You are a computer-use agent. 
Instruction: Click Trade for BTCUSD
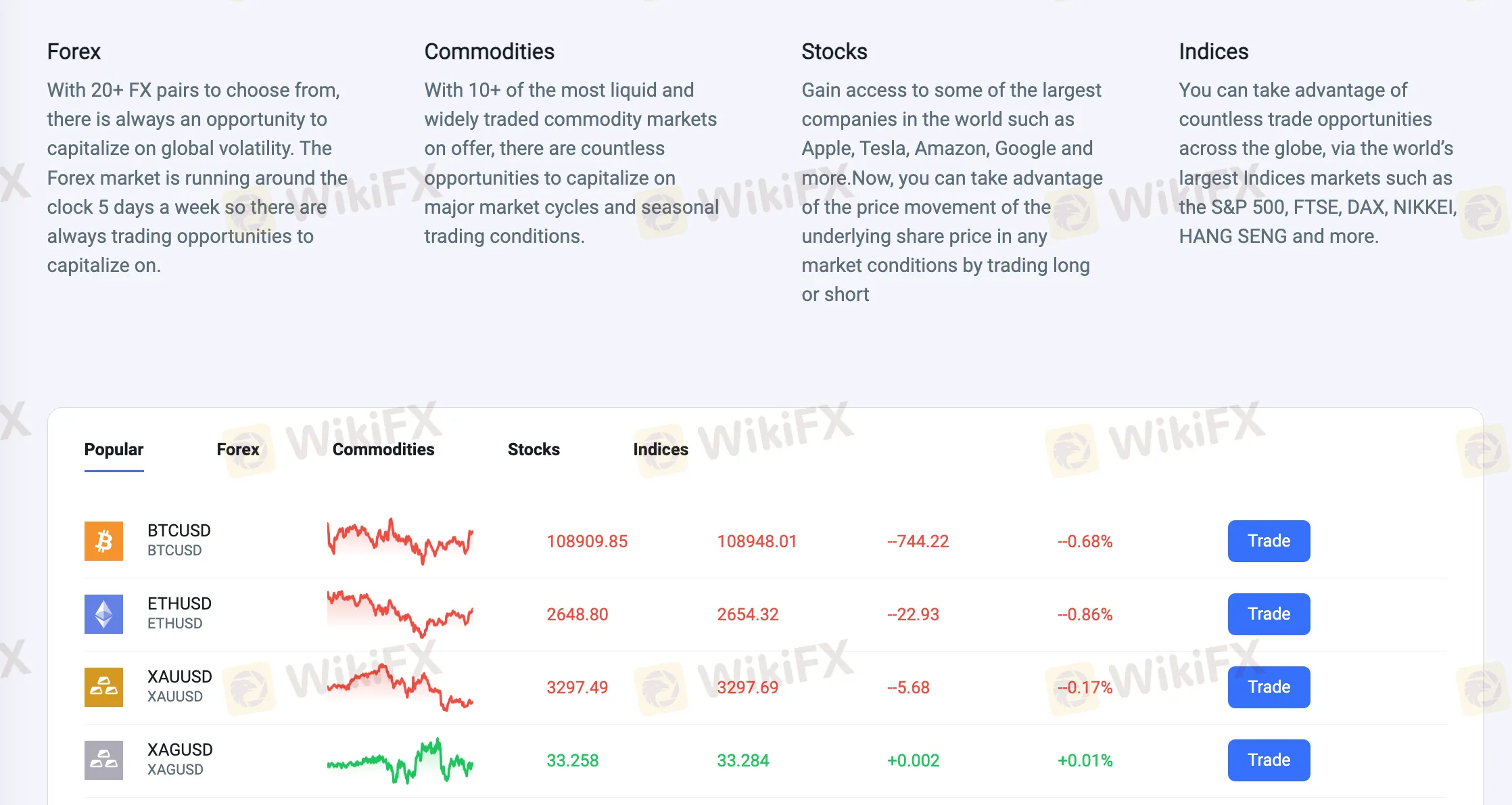tap(1269, 540)
